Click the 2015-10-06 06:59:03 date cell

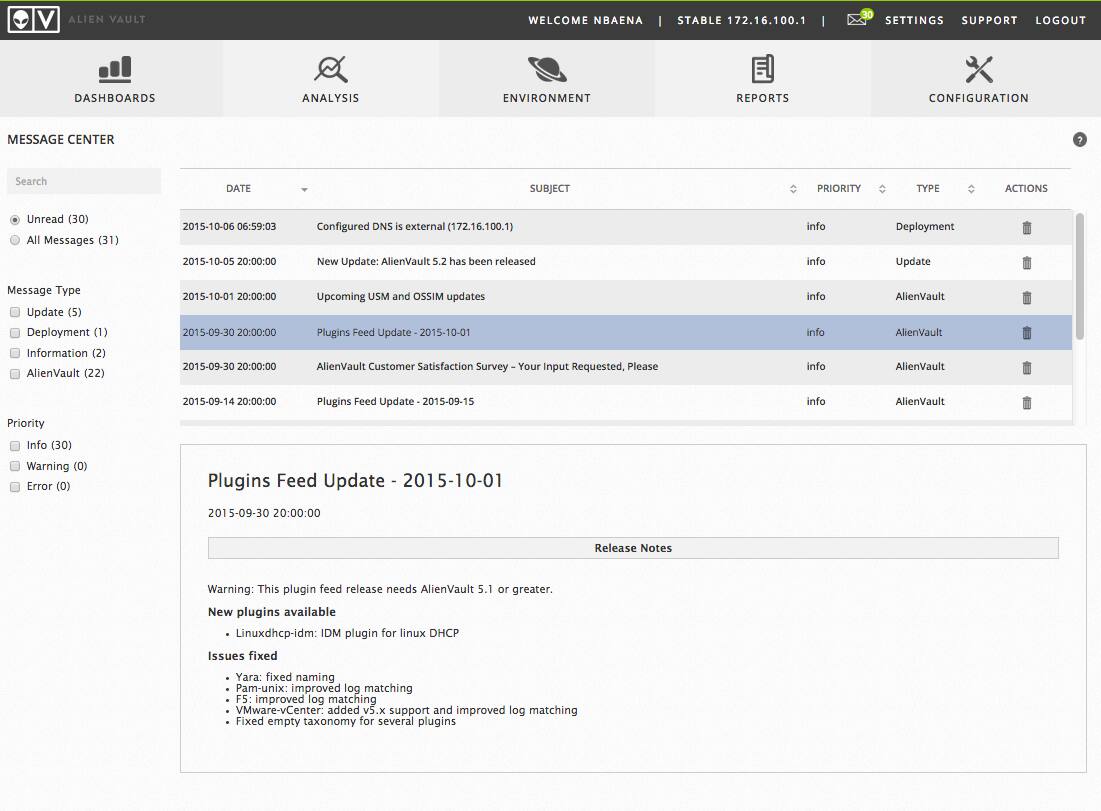point(230,226)
